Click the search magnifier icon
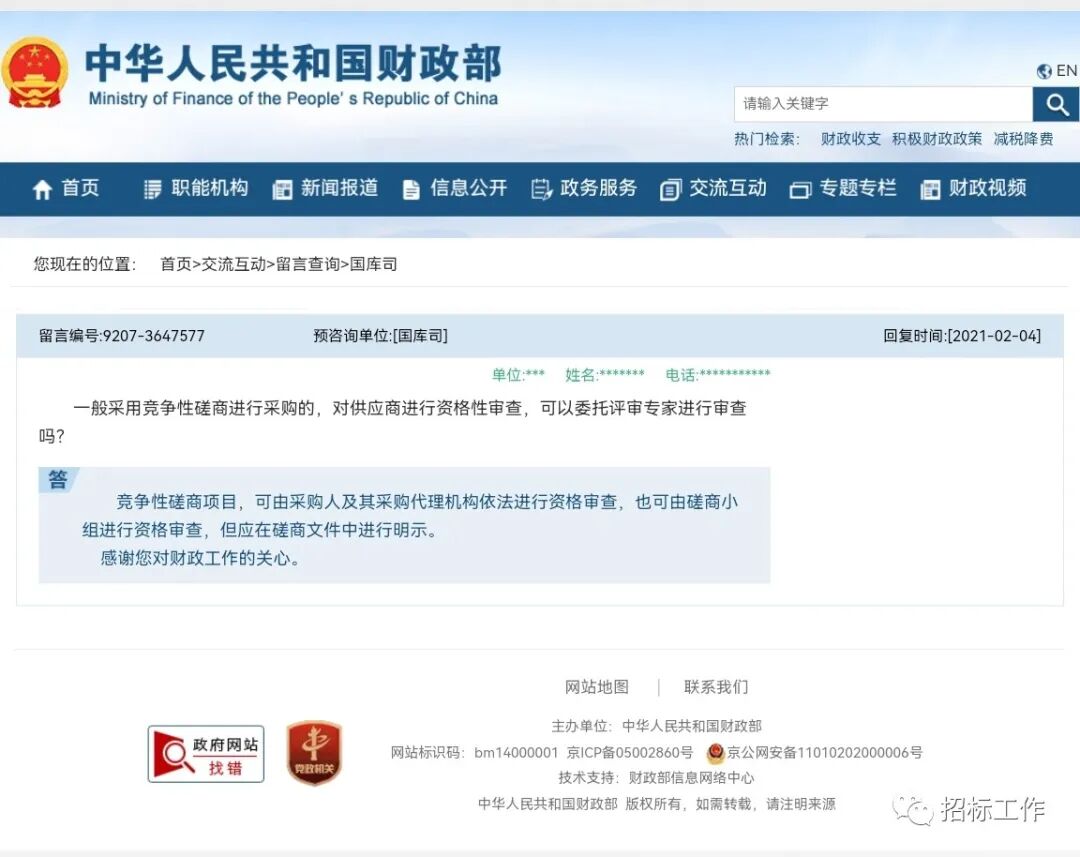Image resolution: width=1080 pixels, height=857 pixels. pos(1056,103)
